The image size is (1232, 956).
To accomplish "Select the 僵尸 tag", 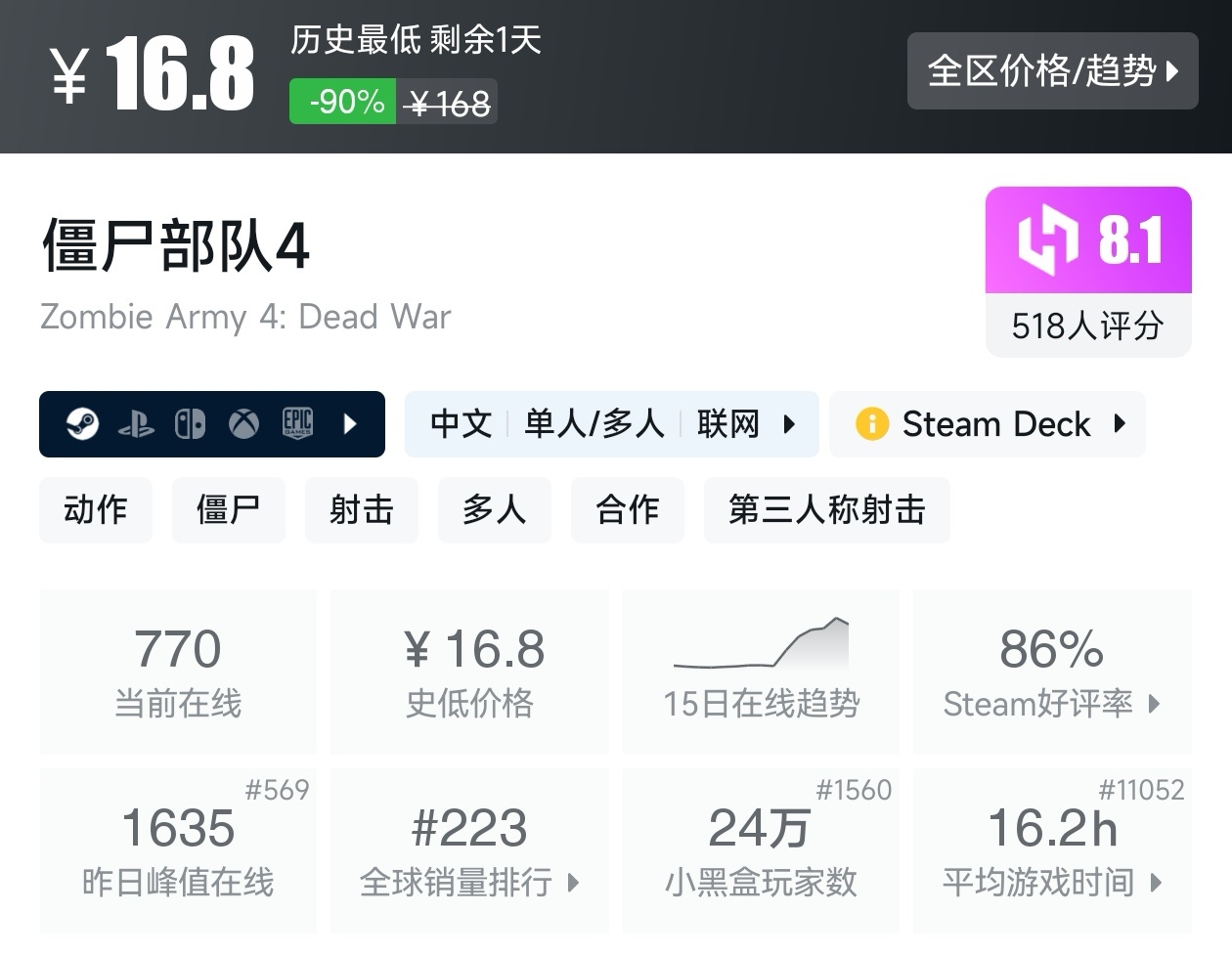I will click(x=229, y=510).
